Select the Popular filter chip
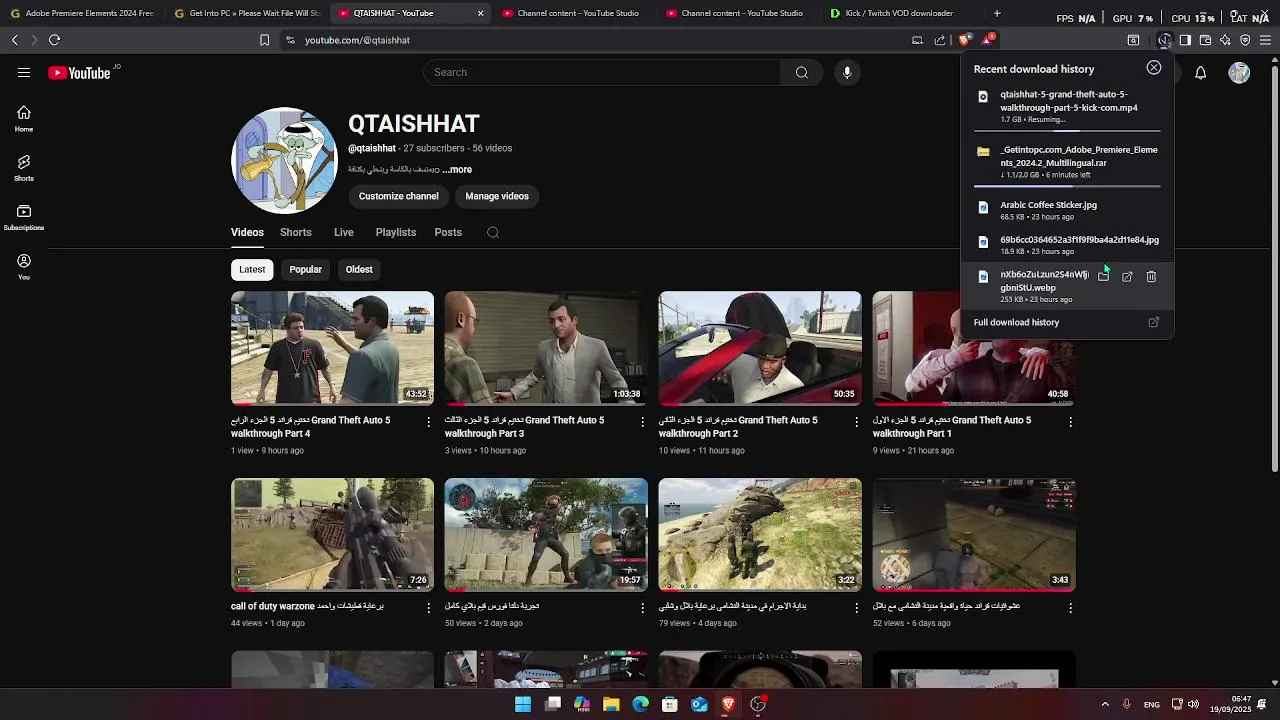 [x=305, y=269]
